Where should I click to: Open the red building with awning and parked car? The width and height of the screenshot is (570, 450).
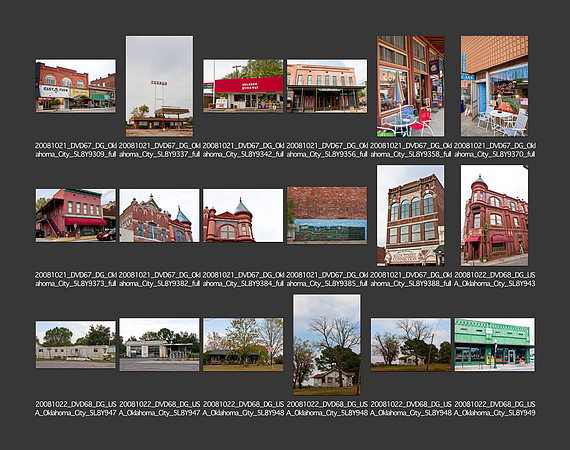tap(76, 215)
